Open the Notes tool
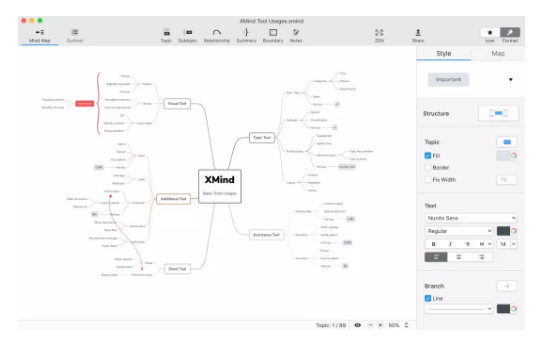Viewport: 548px width, 360px height. tap(296, 36)
